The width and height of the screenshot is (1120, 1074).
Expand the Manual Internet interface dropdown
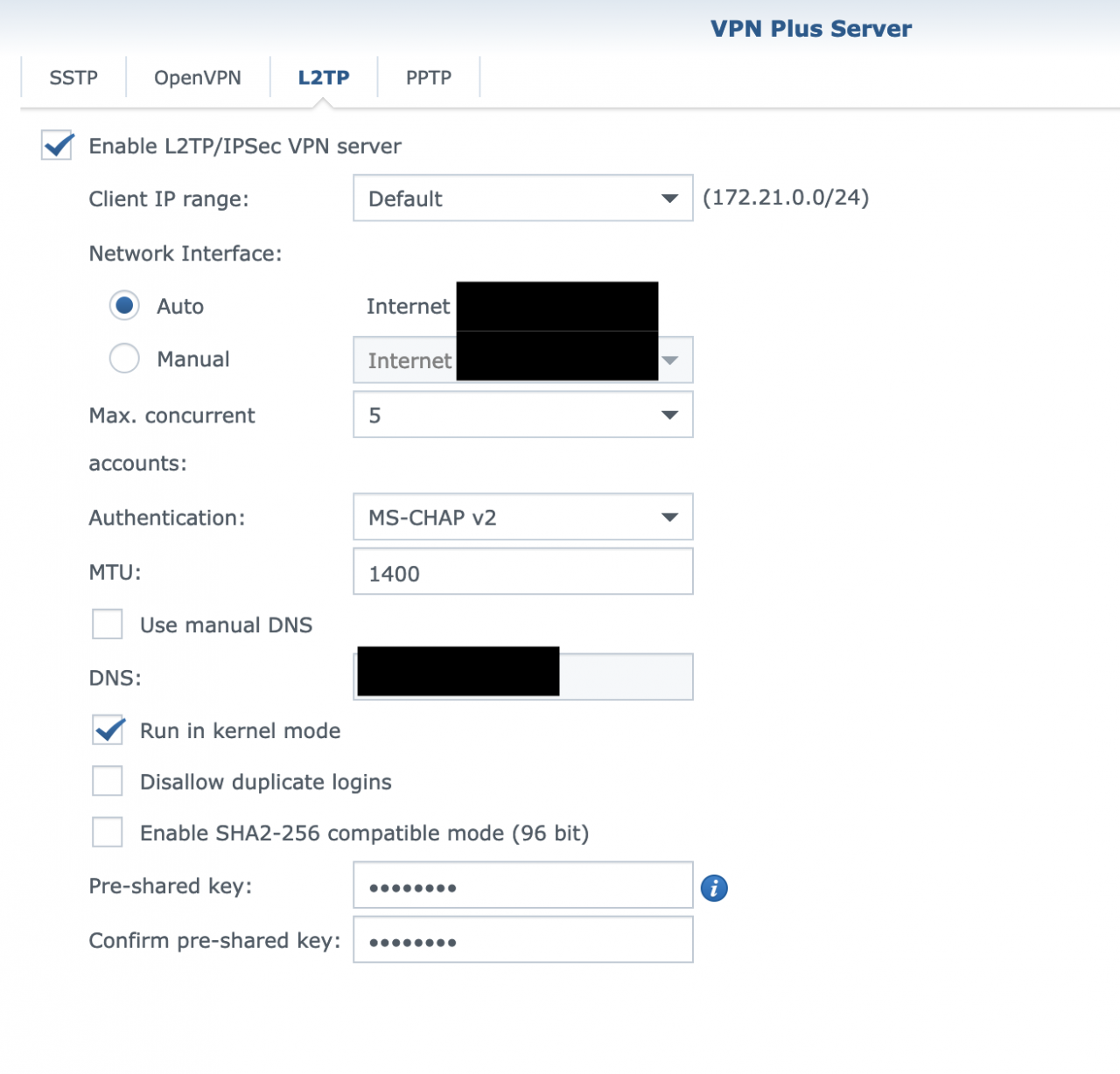click(x=670, y=360)
